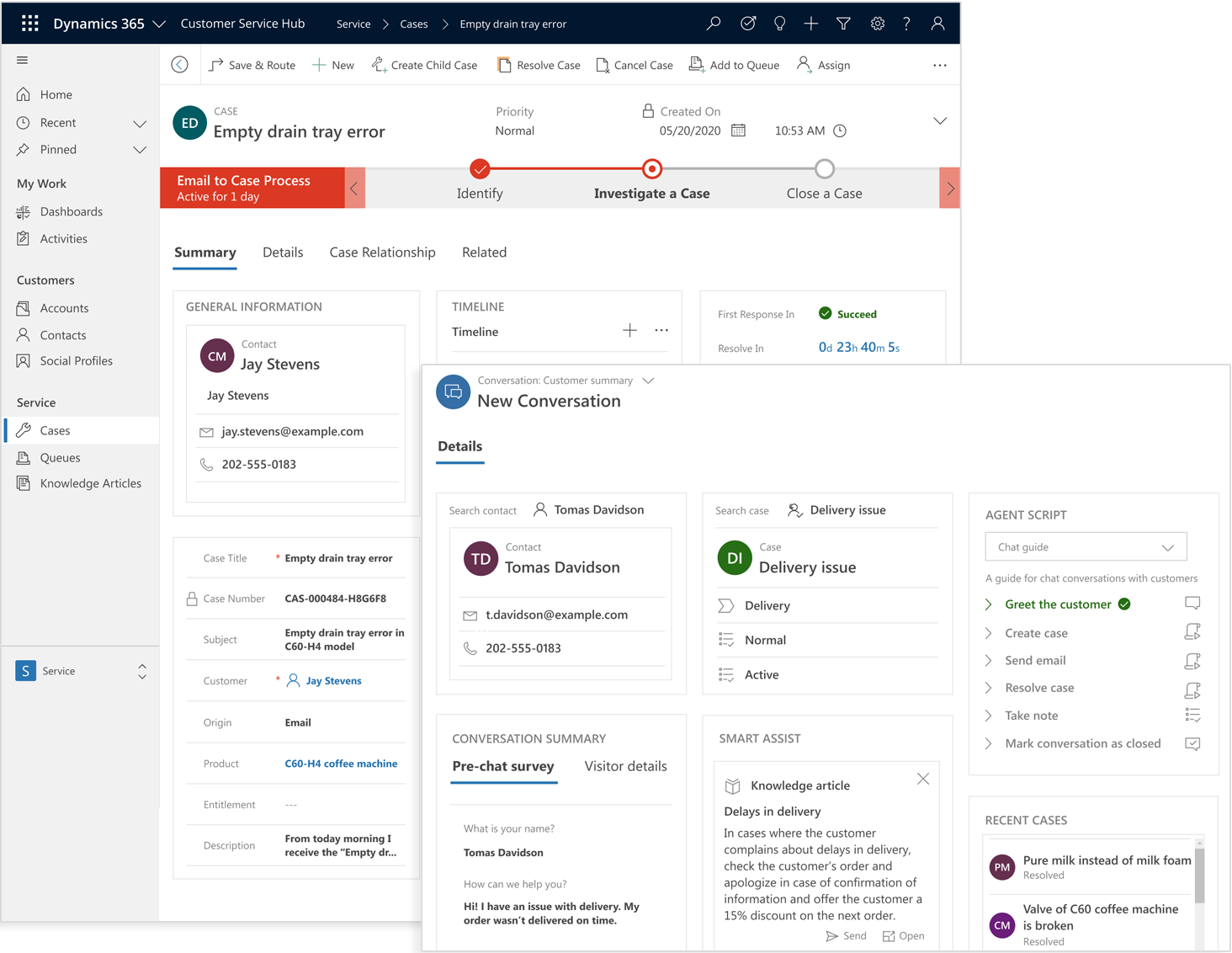Viewport: 1232px width, 953px height.
Task: Click the Search contact field Tomas Davidson
Action: click(588, 510)
